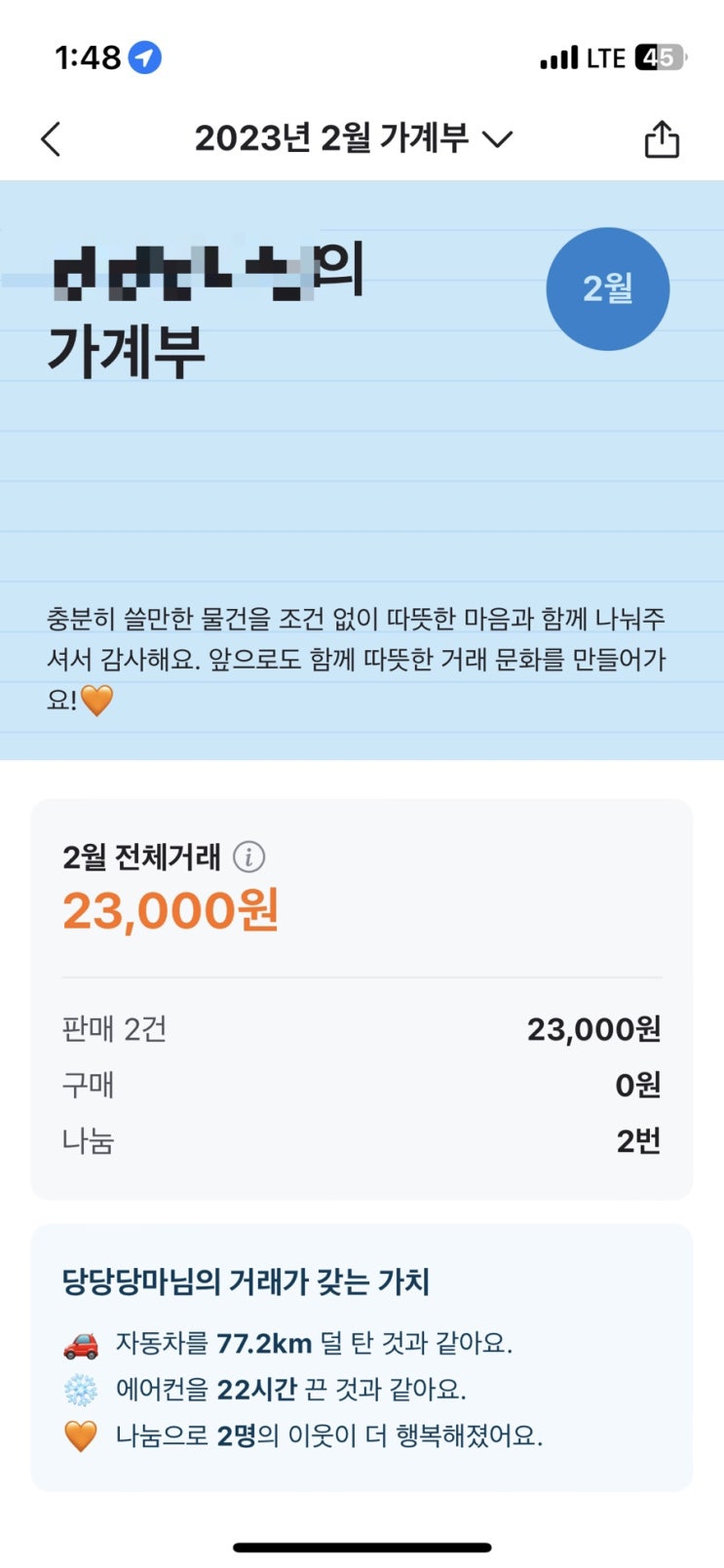Tap the cellular signal bars icon
Screen dimensions: 724x1568
(559, 58)
